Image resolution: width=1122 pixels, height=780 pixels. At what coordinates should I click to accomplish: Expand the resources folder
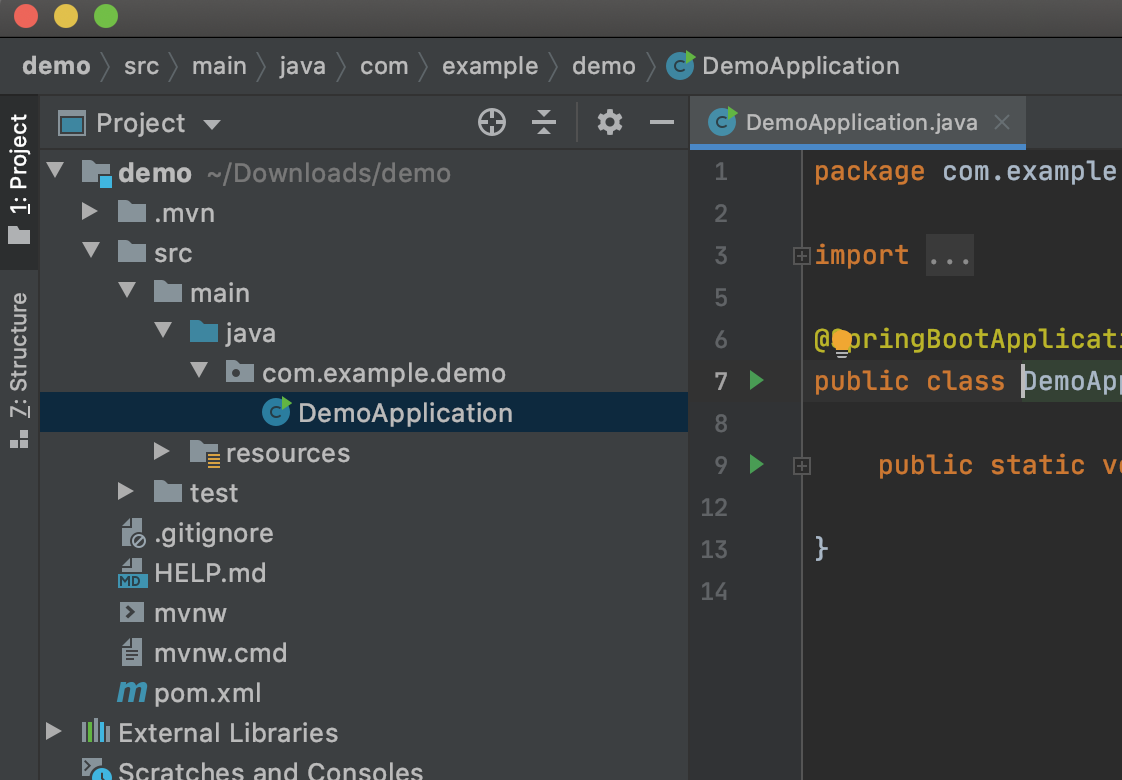(x=162, y=451)
